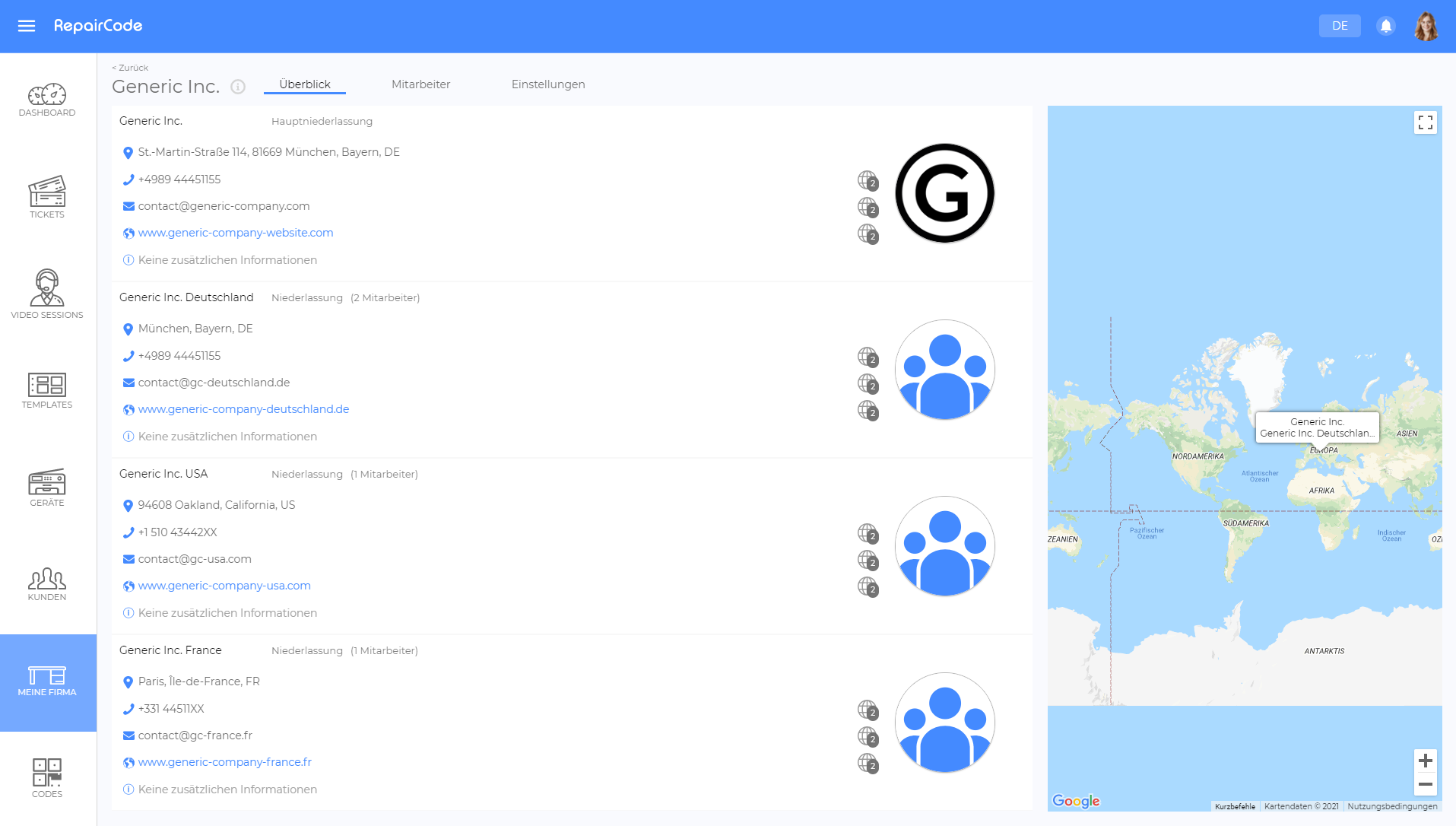The image size is (1456, 826).
Task: Toggle fullscreen map view
Action: [x=1425, y=122]
